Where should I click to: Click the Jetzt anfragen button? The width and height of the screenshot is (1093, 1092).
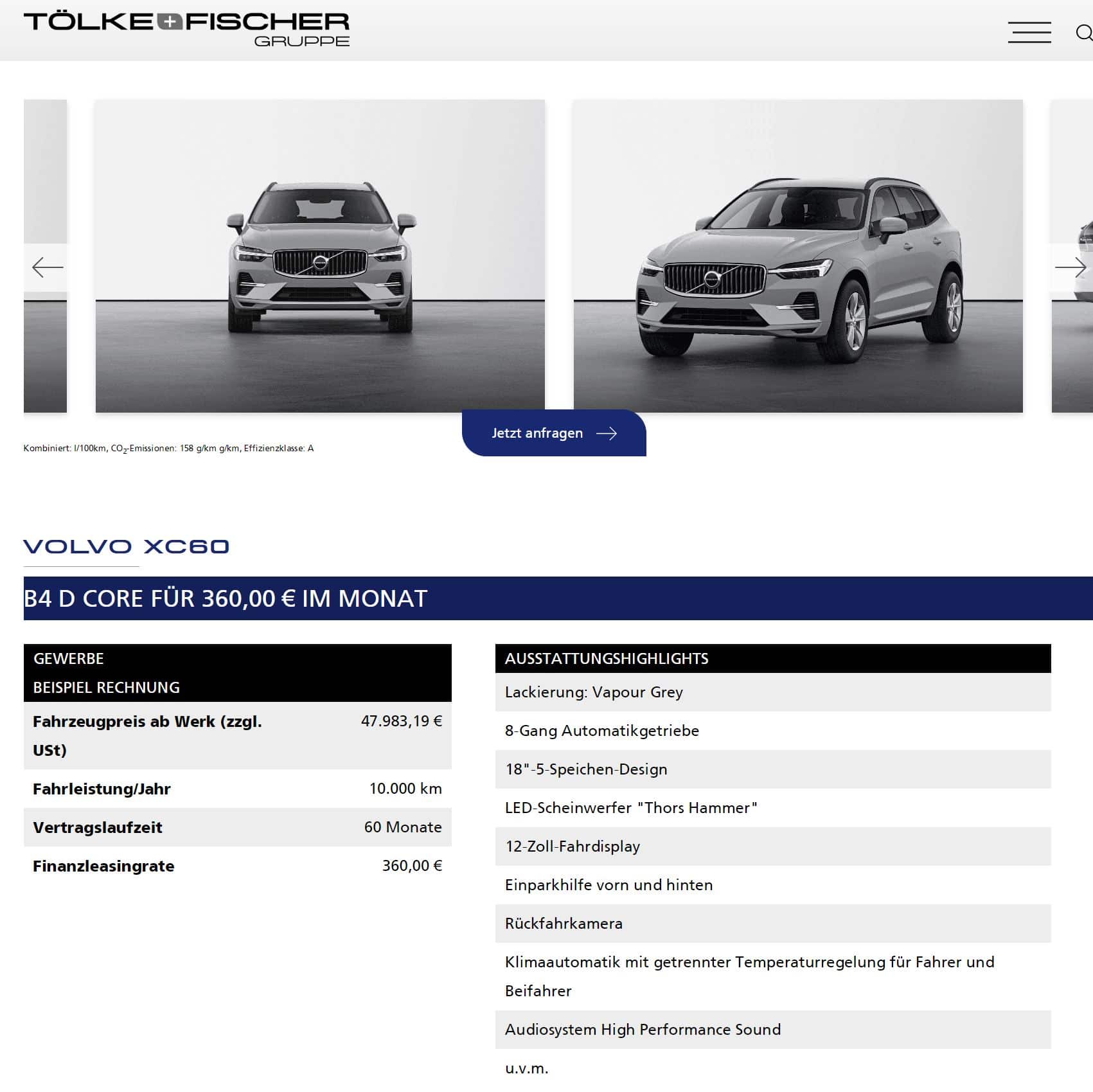pyautogui.click(x=554, y=433)
